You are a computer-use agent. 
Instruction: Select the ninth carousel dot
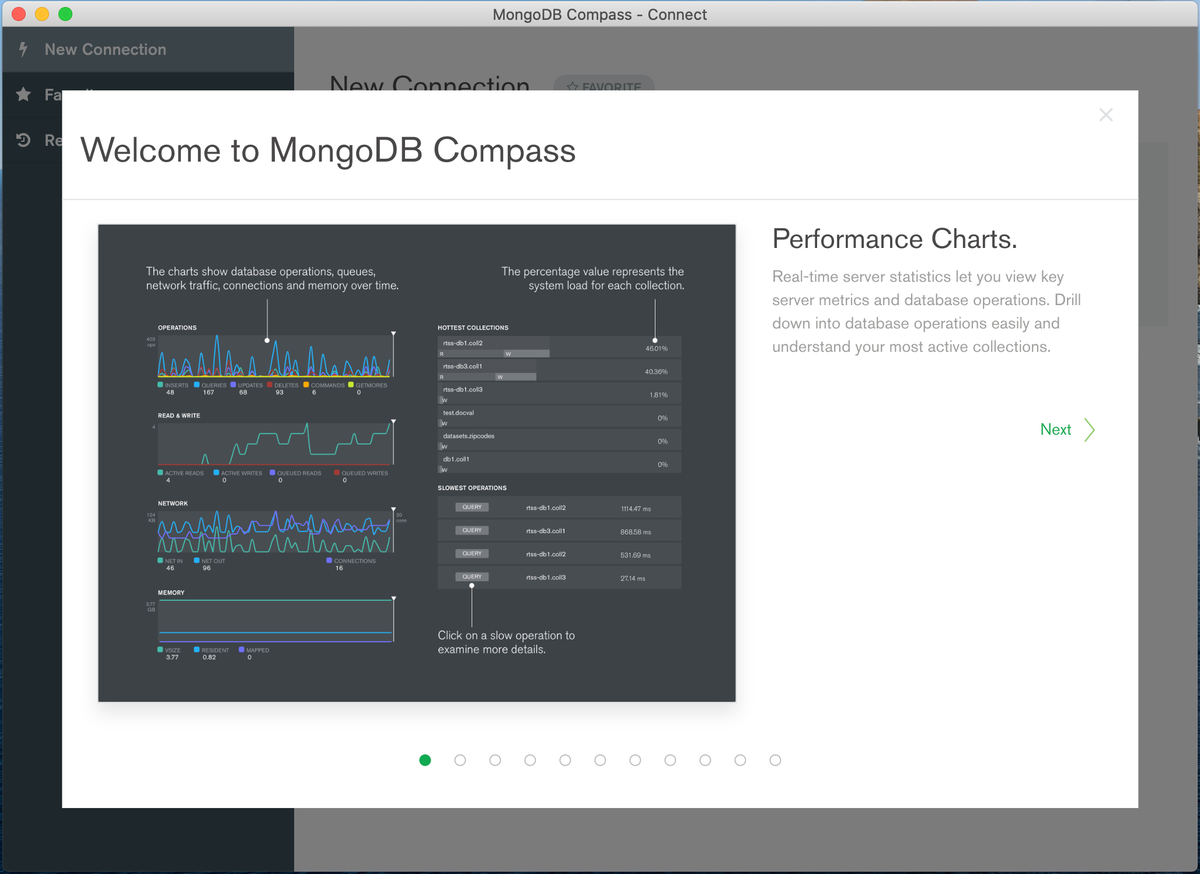click(x=705, y=760)
